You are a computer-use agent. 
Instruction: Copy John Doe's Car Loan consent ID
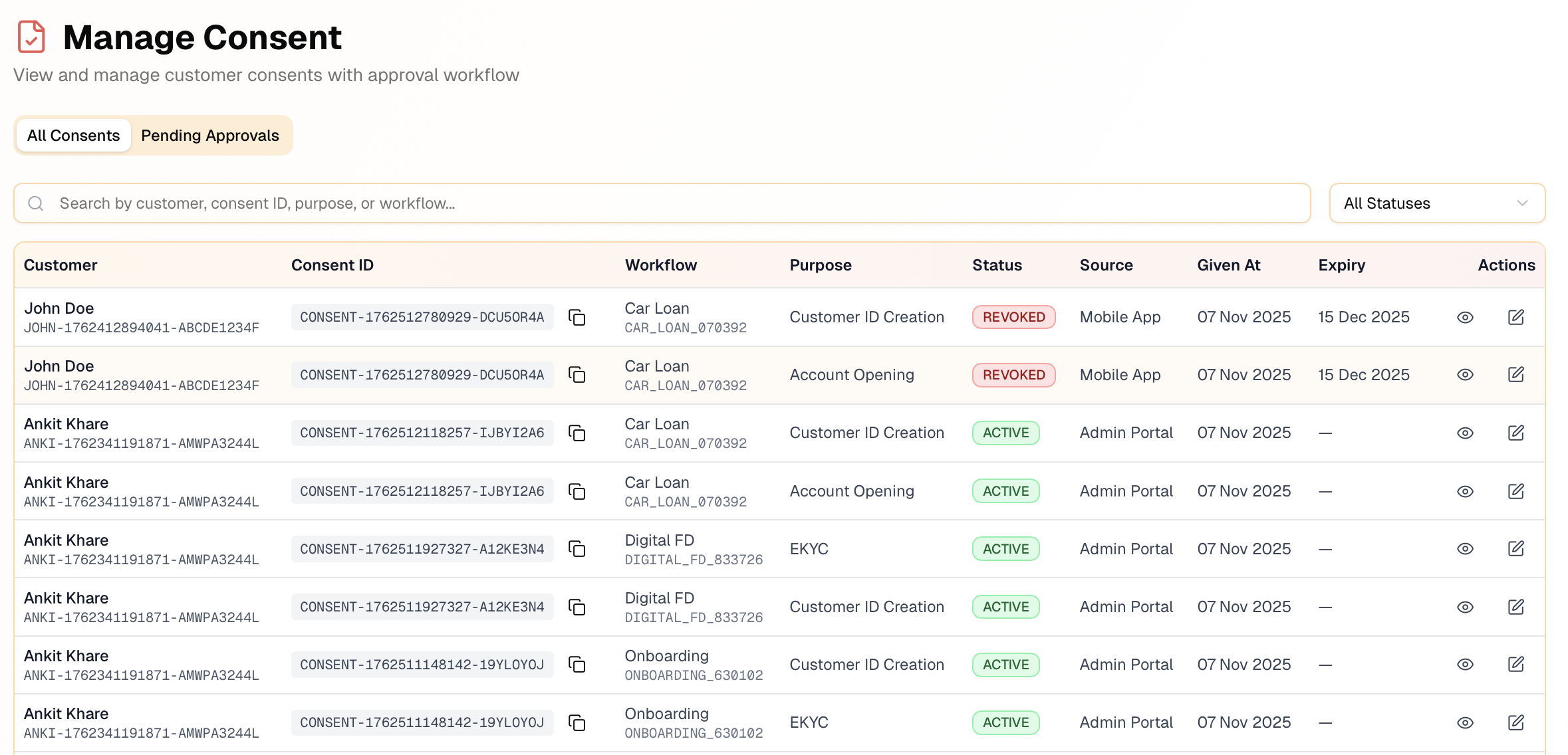point(577,317)
